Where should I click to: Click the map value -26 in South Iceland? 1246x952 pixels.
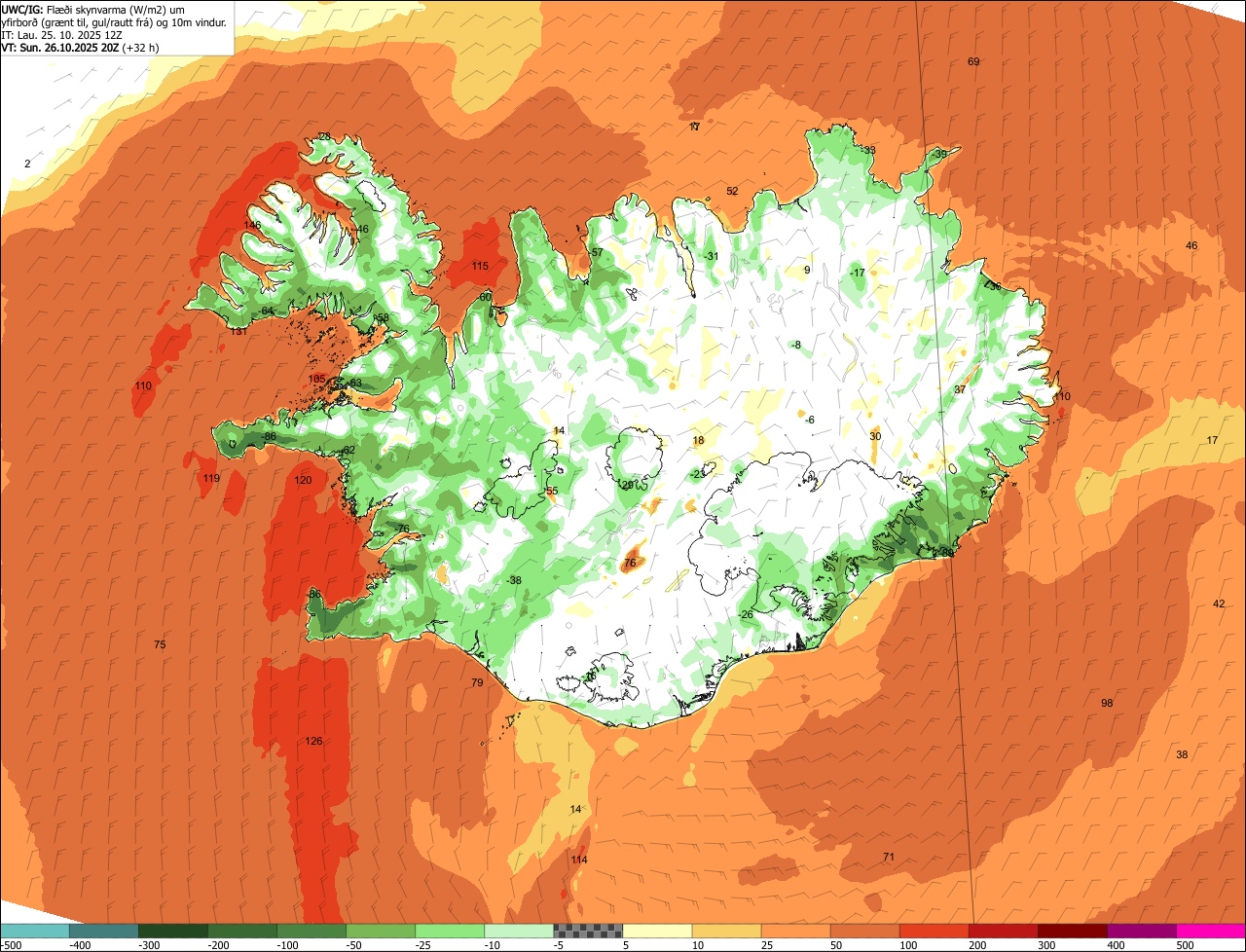(x=747, y=614)
